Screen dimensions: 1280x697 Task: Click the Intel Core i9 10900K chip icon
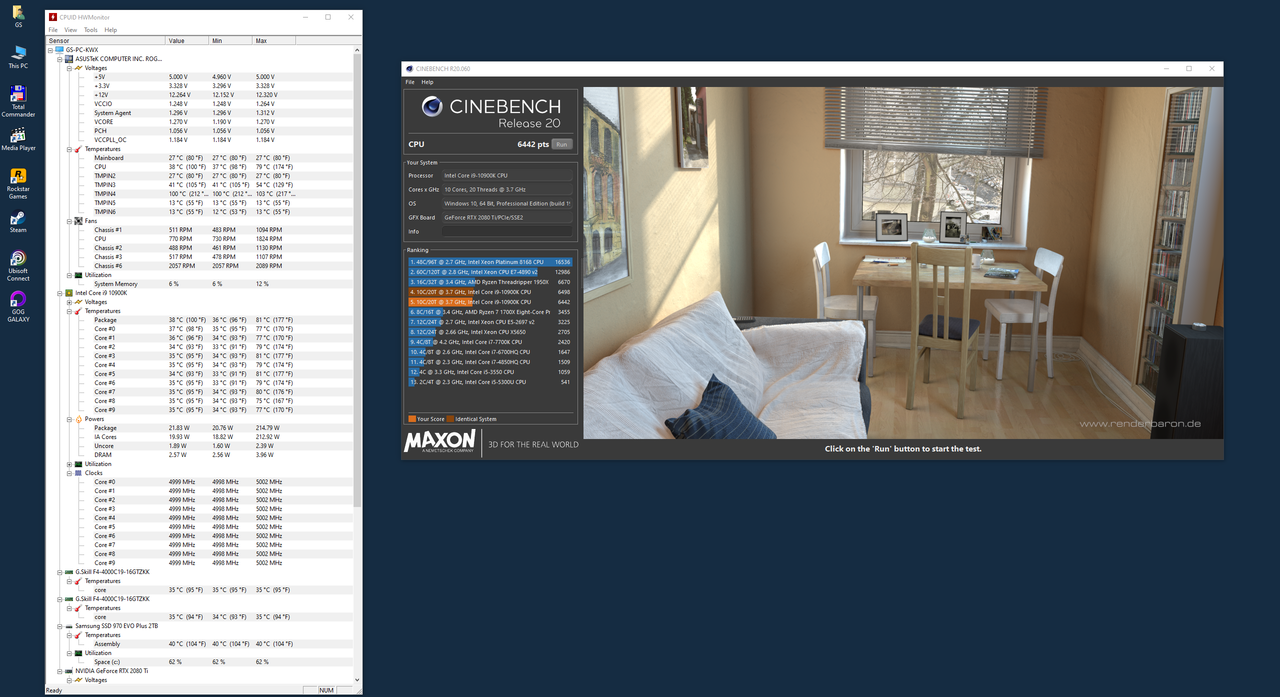tap(68, 293)
